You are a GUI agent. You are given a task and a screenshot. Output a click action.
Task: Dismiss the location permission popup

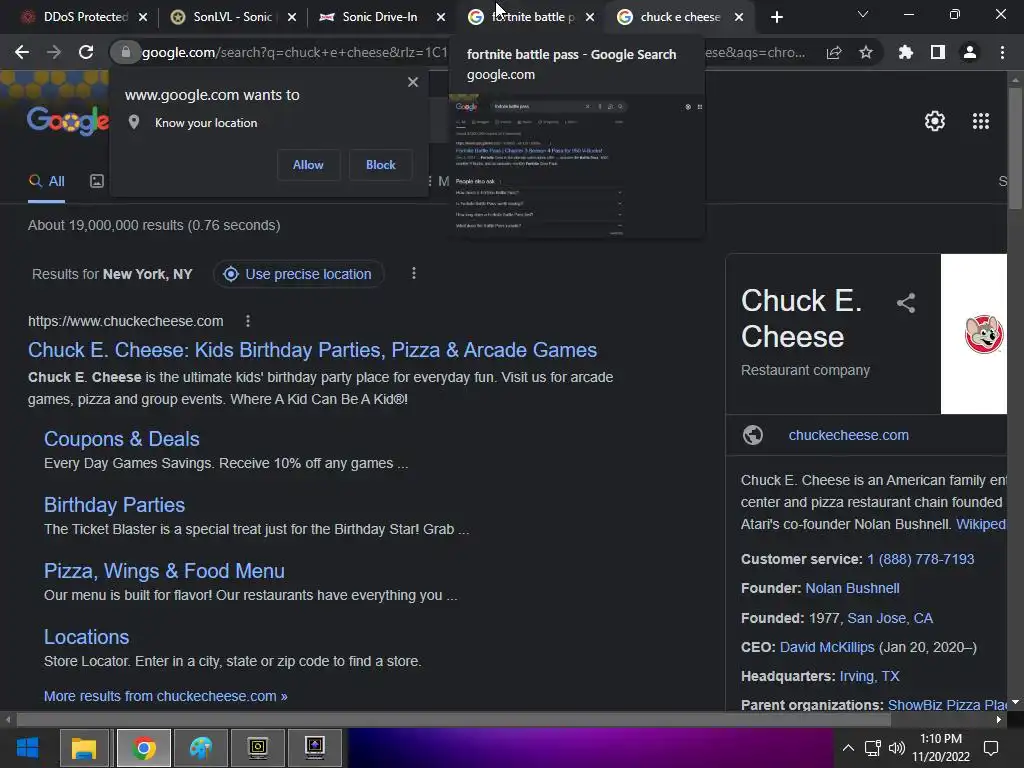(413, 82)
